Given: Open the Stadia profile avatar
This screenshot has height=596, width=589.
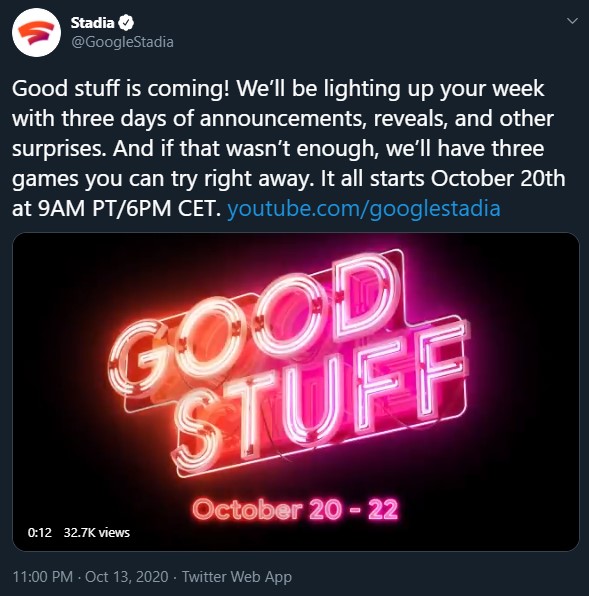Looking at the screenshot, I should pos(36,33).
